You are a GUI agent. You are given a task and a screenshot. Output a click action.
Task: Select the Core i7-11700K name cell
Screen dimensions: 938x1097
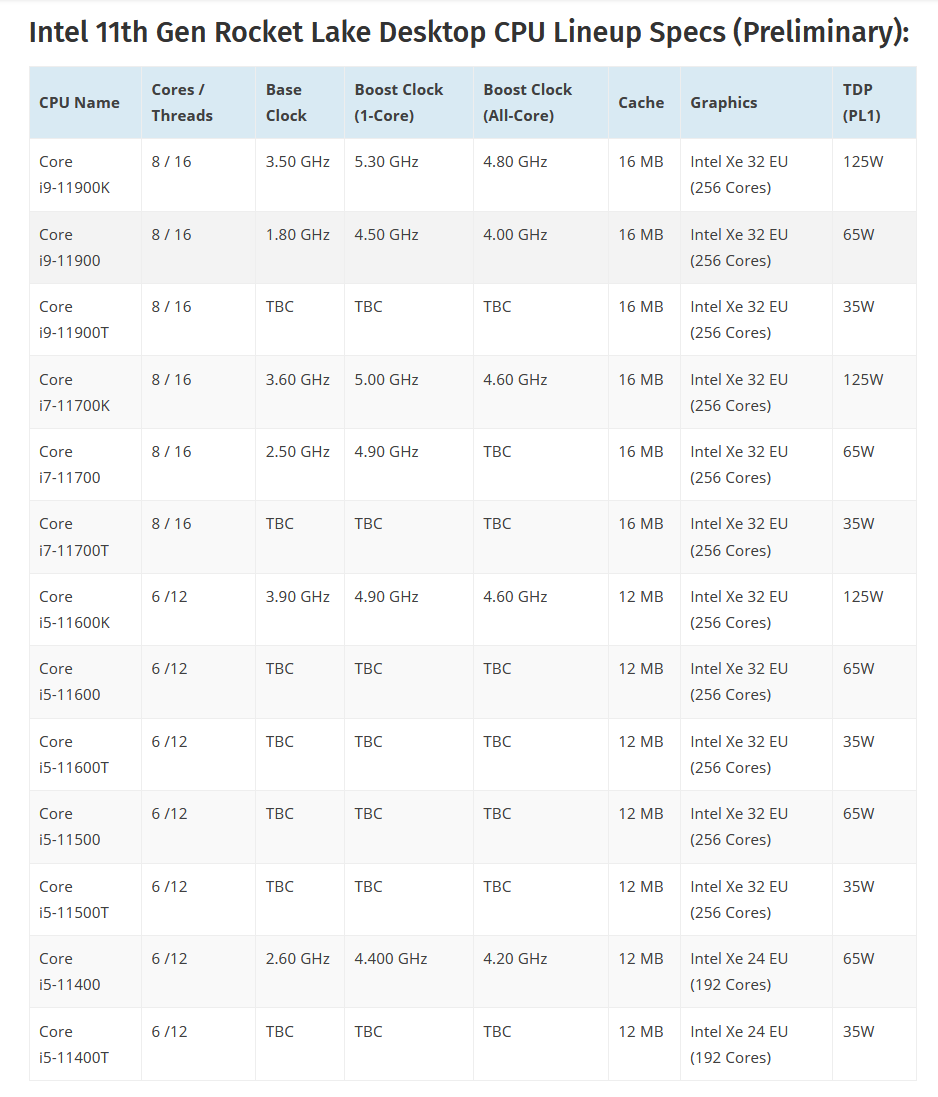(x=74, y=392)
